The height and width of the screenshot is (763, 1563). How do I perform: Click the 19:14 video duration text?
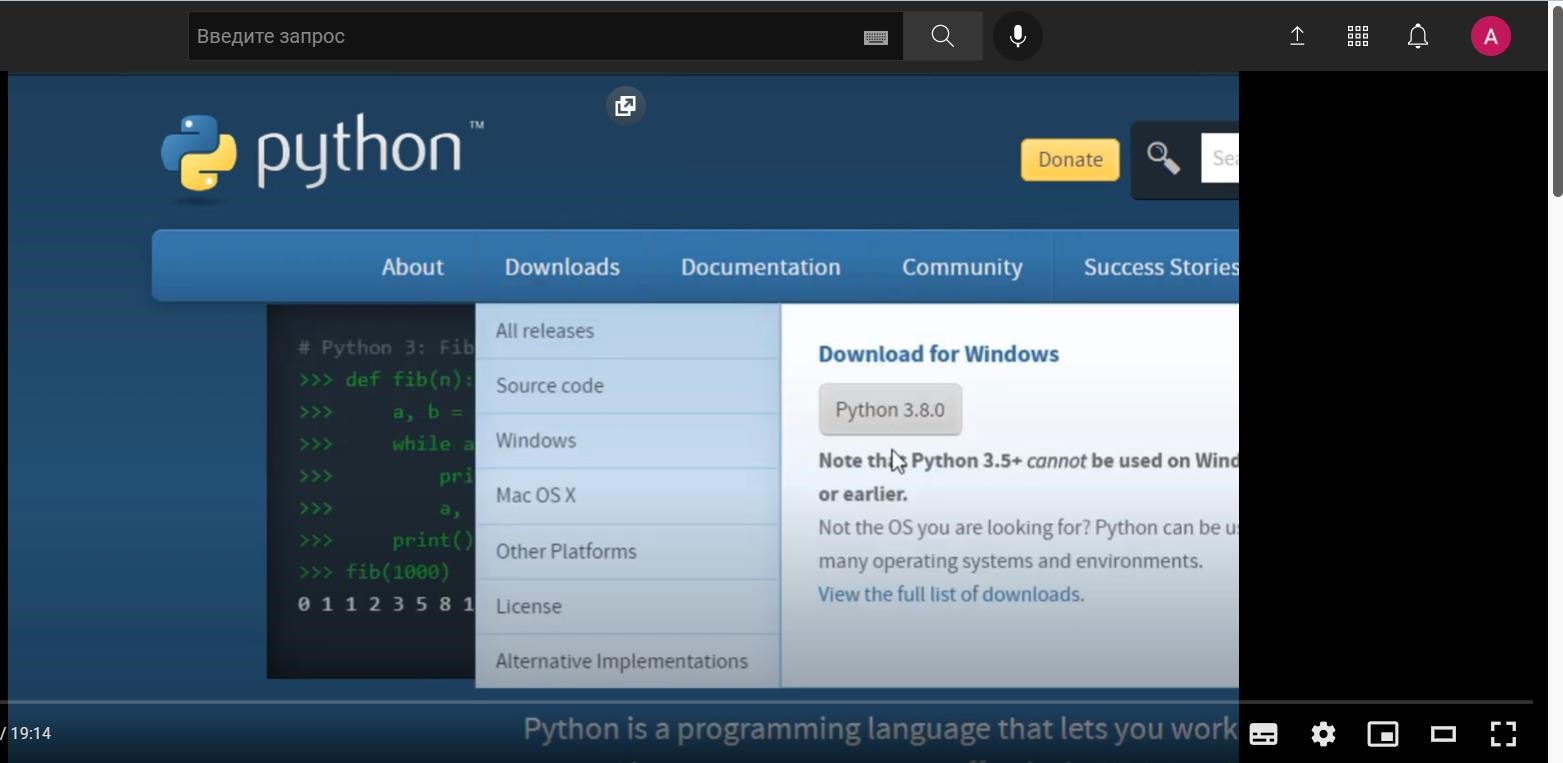(31, 733)
